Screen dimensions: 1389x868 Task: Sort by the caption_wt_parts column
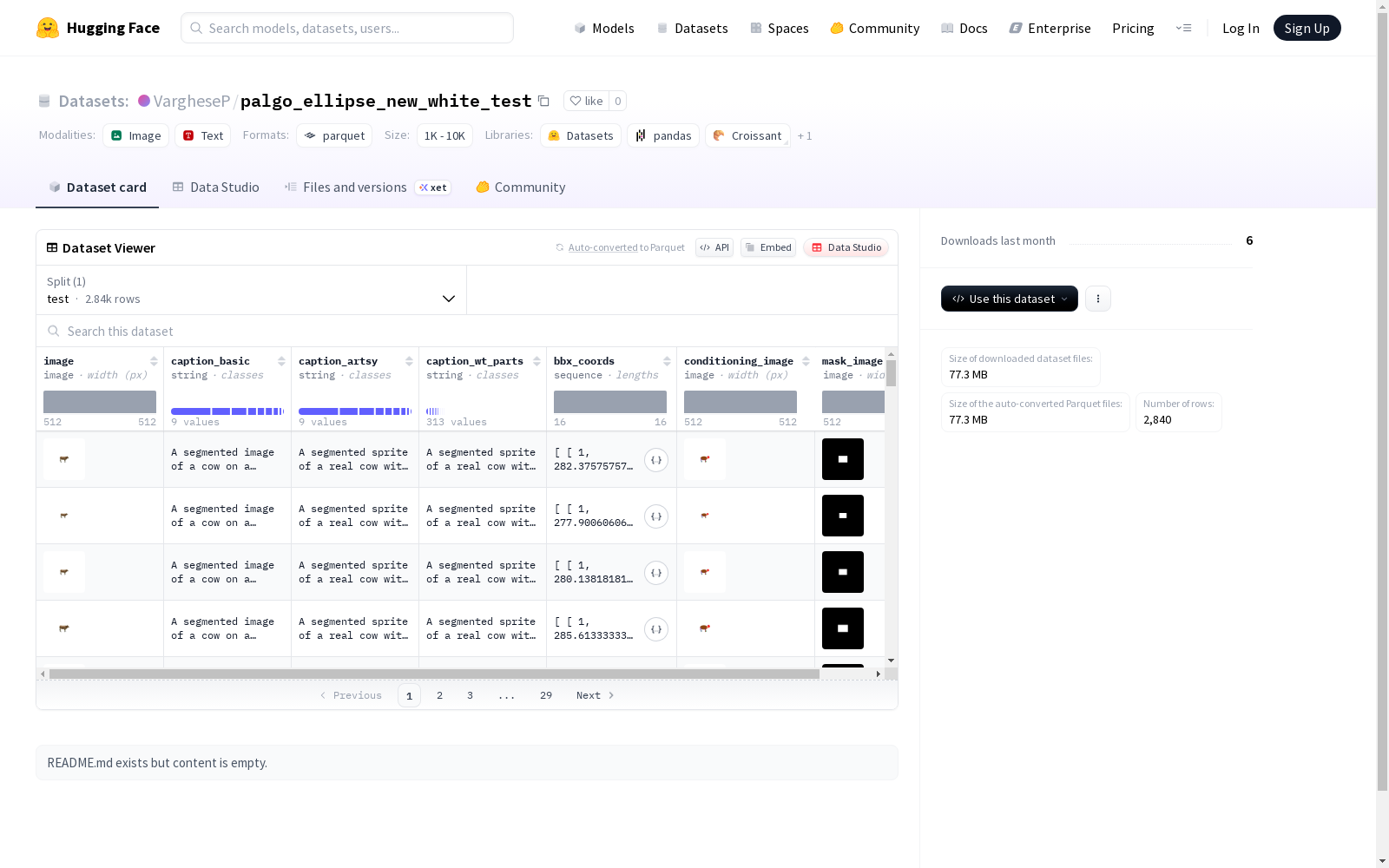coord(537,361)
